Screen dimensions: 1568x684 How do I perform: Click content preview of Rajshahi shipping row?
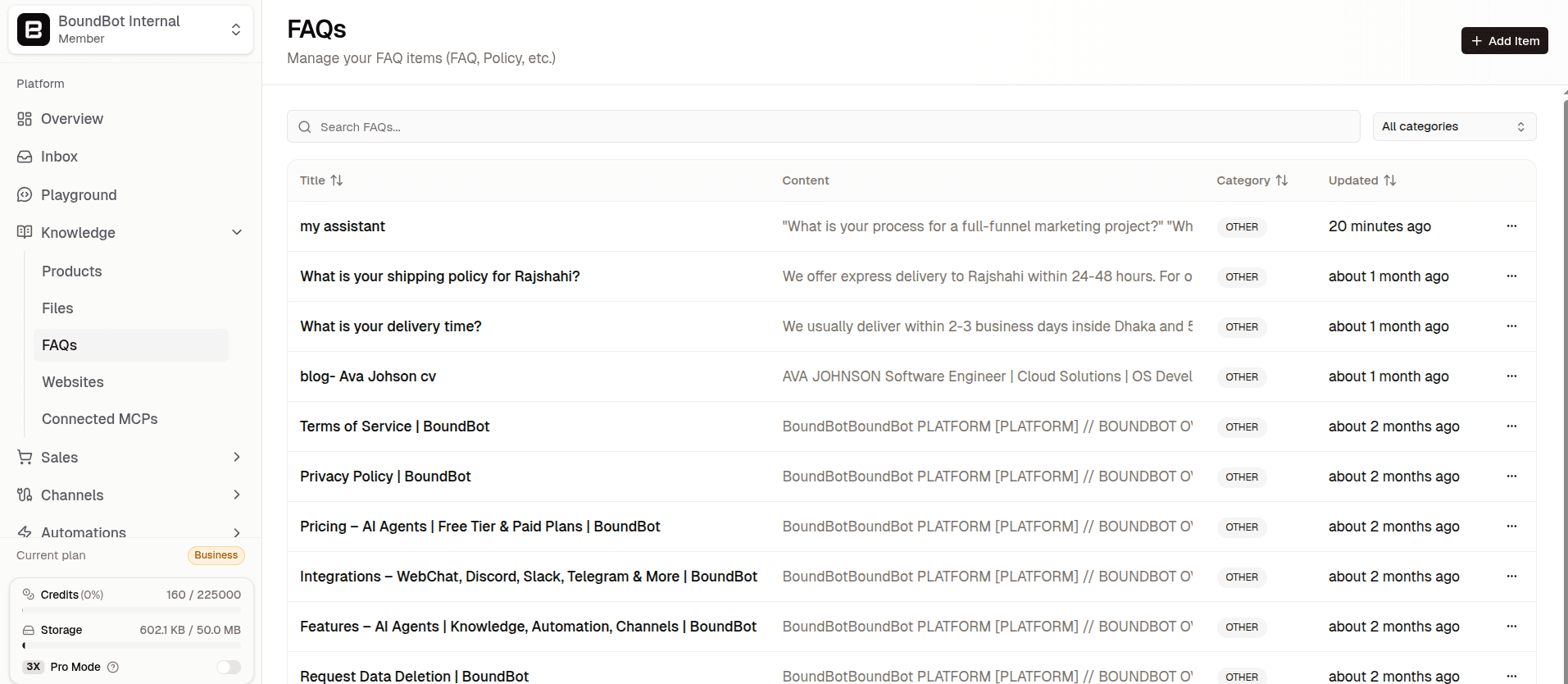click(x=987, y=276)
